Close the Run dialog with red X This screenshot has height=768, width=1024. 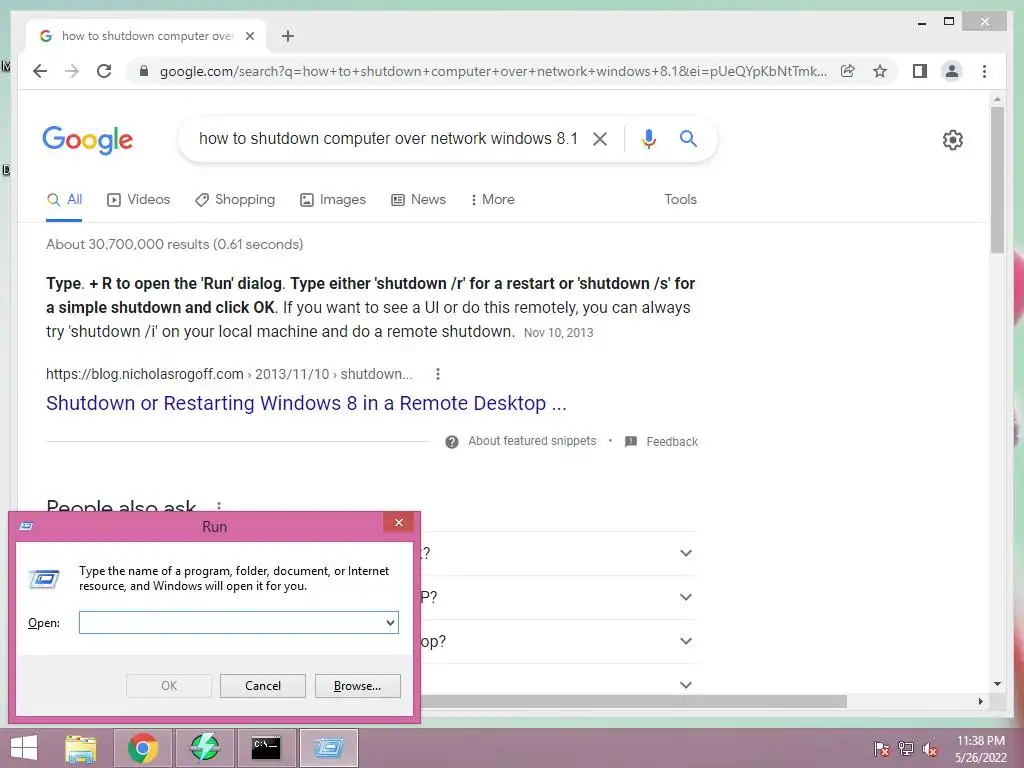[x=398, y=522]
